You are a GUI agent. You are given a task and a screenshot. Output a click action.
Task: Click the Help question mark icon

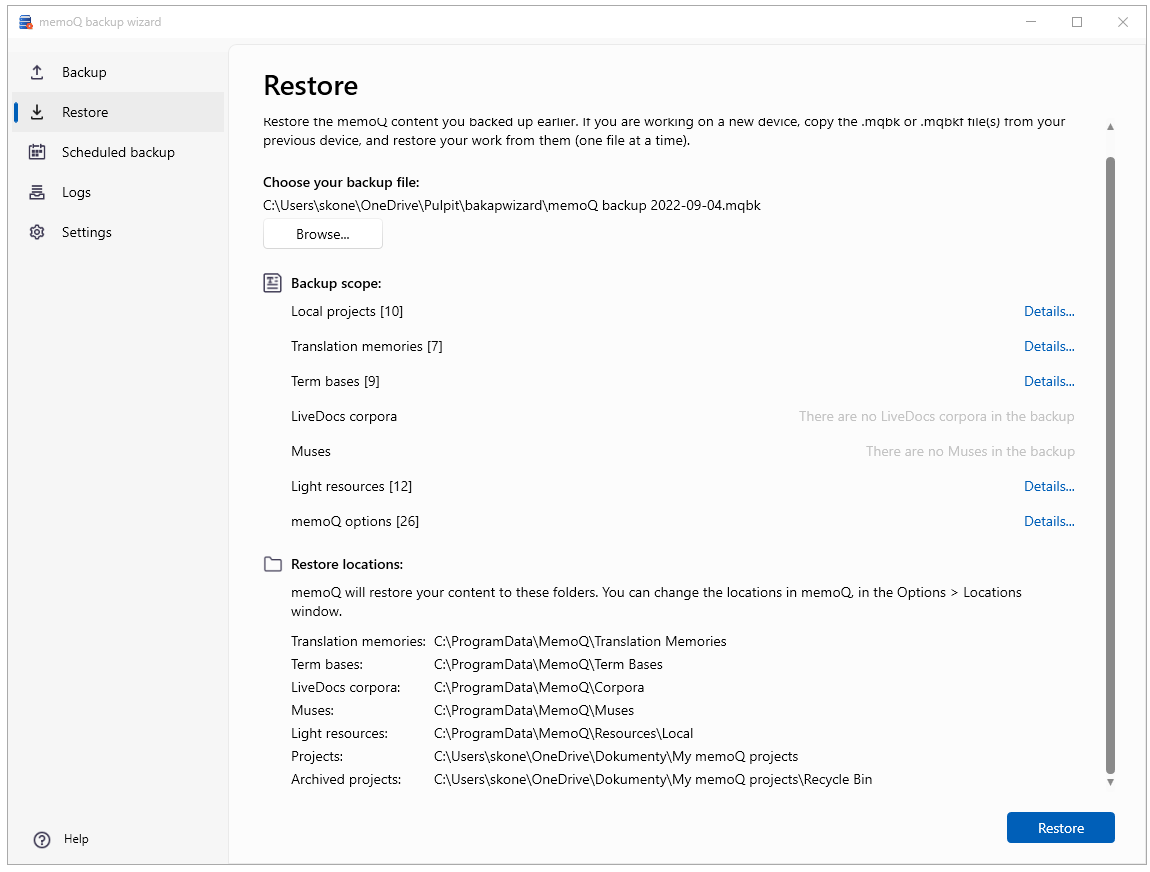41,839
